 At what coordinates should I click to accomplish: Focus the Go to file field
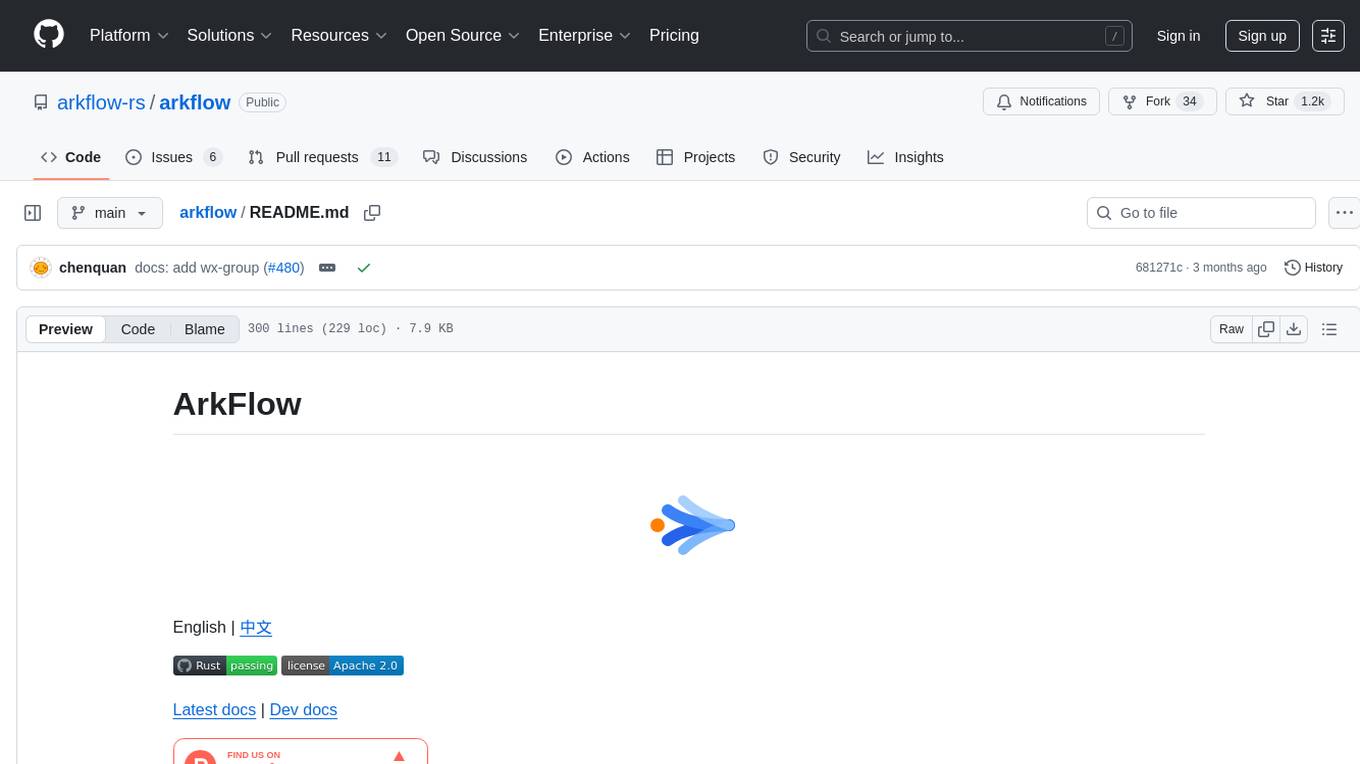pos(1201,213)
